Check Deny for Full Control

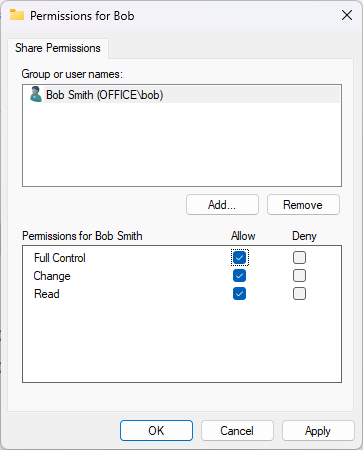click(299, 258)
